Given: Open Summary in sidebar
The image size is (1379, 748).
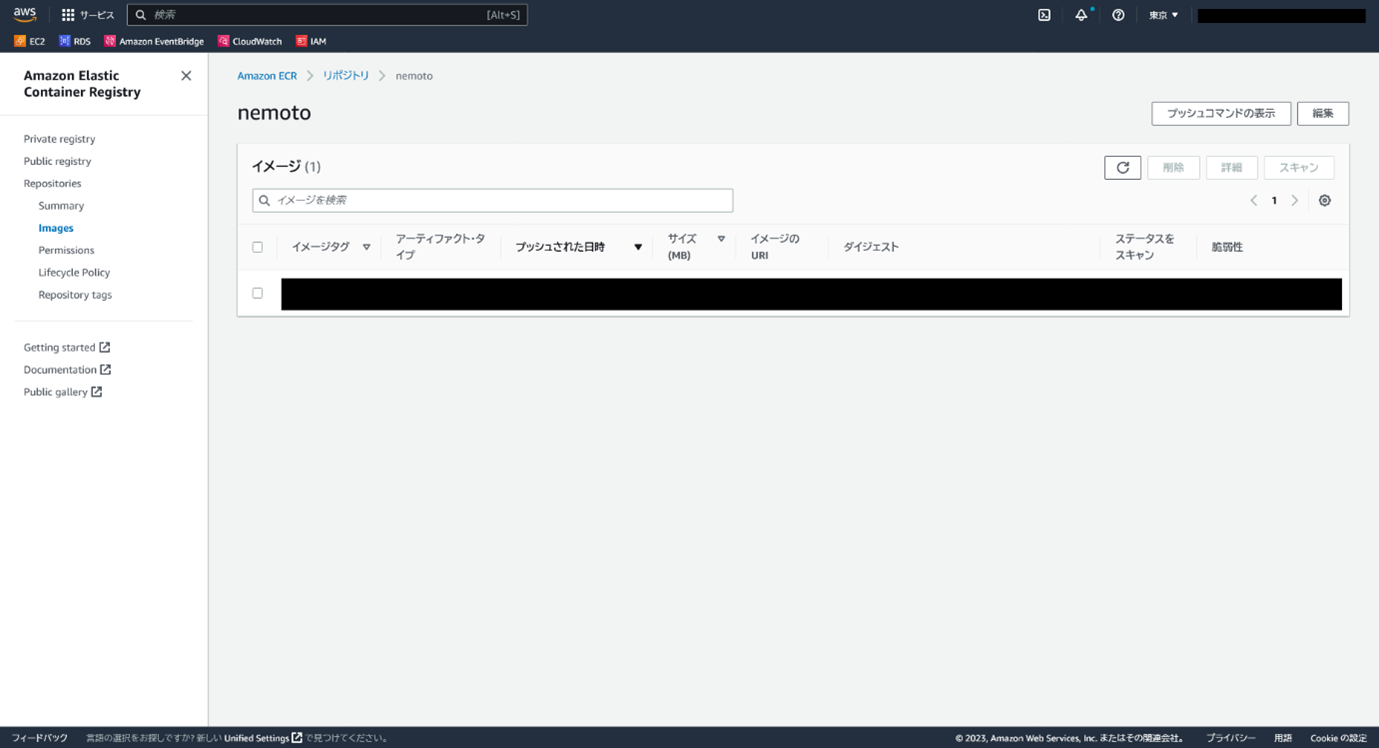Looking at the screenshot, I should tap(61, 205).
